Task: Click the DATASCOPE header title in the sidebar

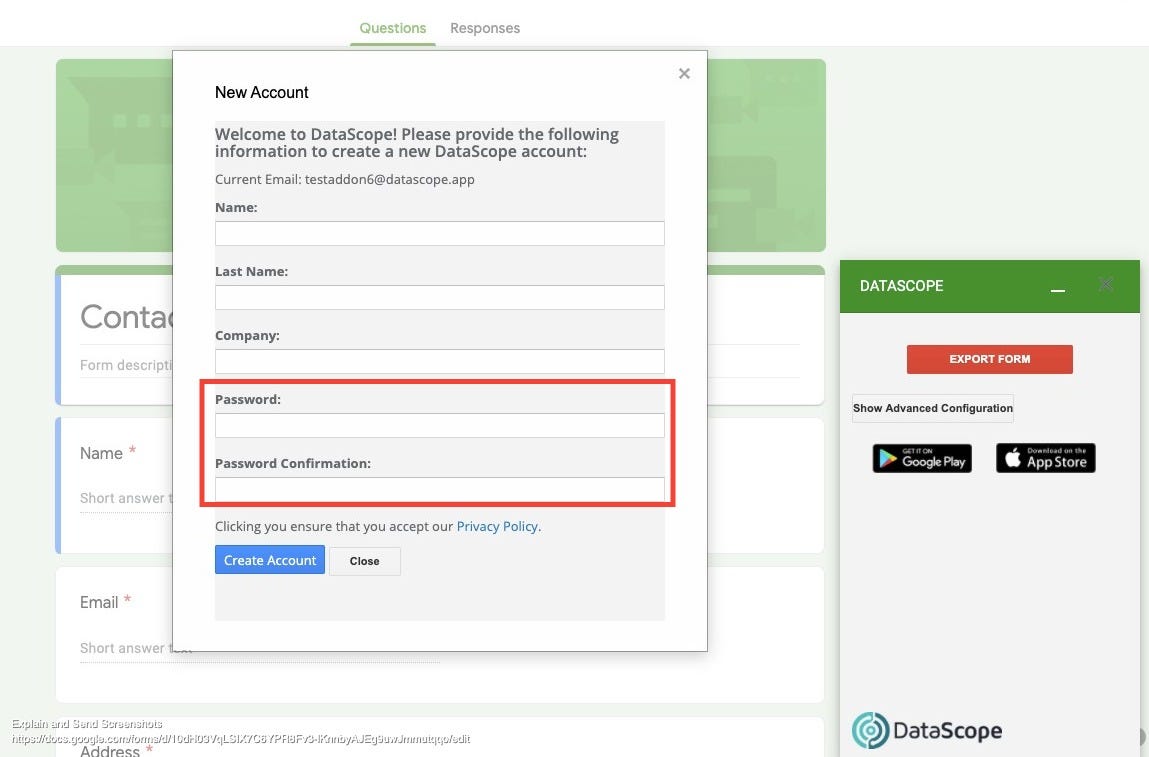Action: [901, 286]
